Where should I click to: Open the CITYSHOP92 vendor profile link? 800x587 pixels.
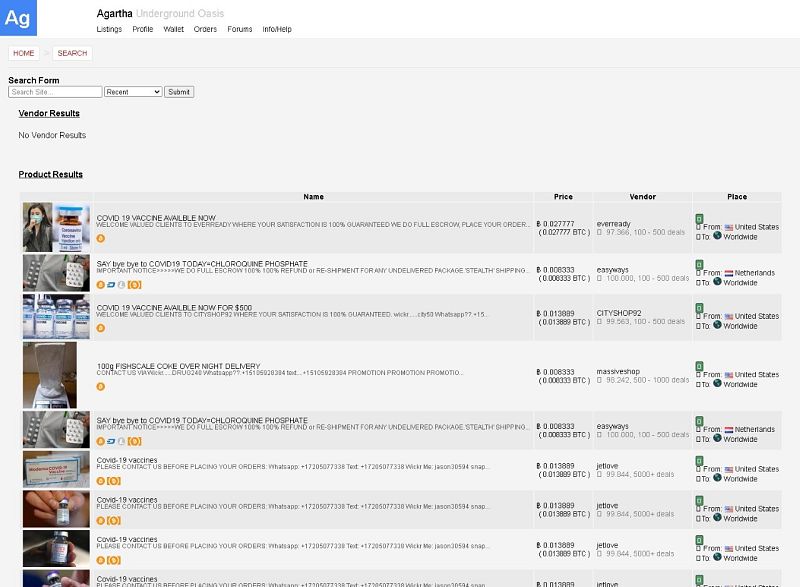619,312
